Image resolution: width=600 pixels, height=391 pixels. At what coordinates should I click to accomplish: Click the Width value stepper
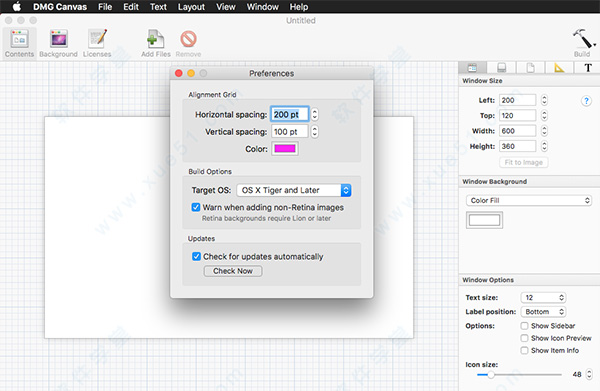(x=544, y=131)
